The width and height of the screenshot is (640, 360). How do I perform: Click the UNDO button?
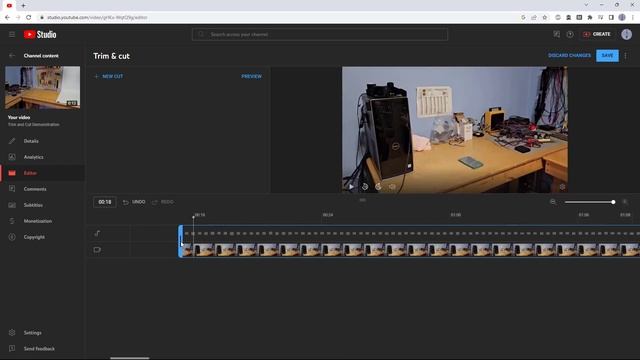tap(134, 202)
